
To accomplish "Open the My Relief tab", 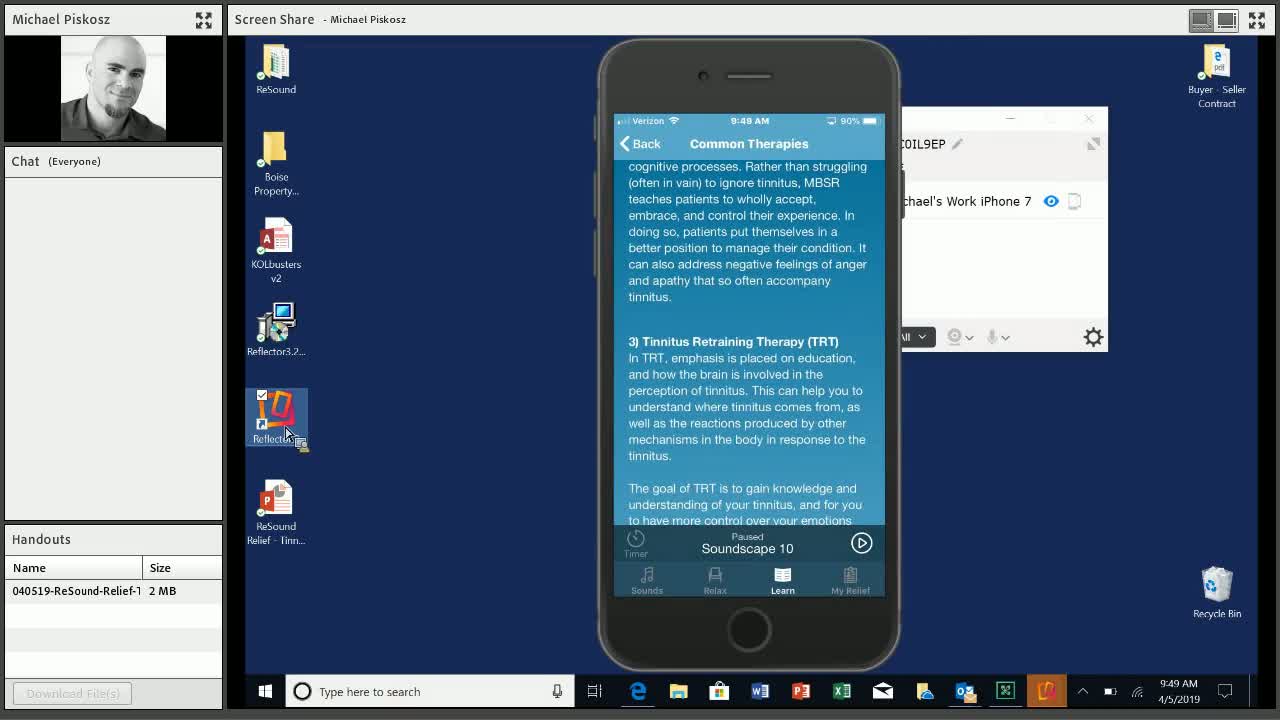I will point(850,580).
